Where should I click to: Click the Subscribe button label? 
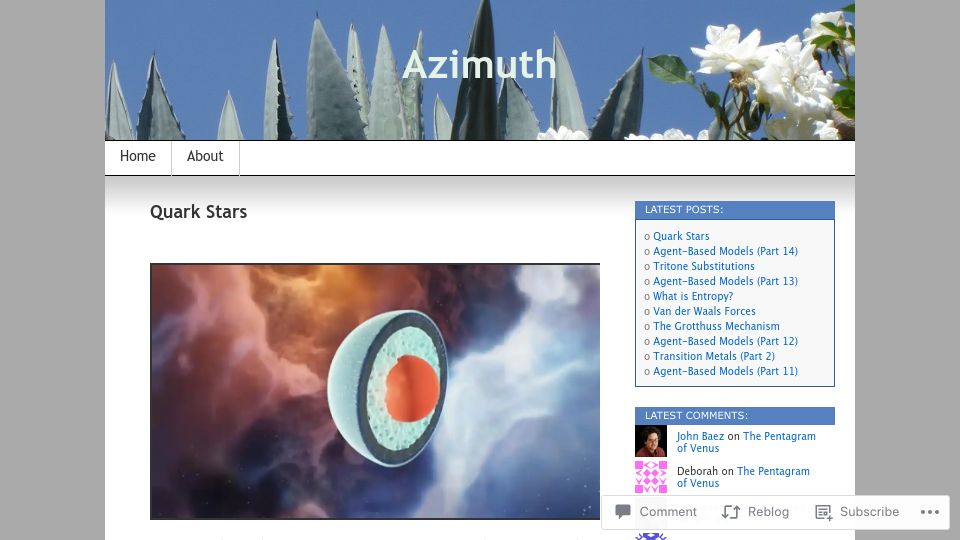869,512
